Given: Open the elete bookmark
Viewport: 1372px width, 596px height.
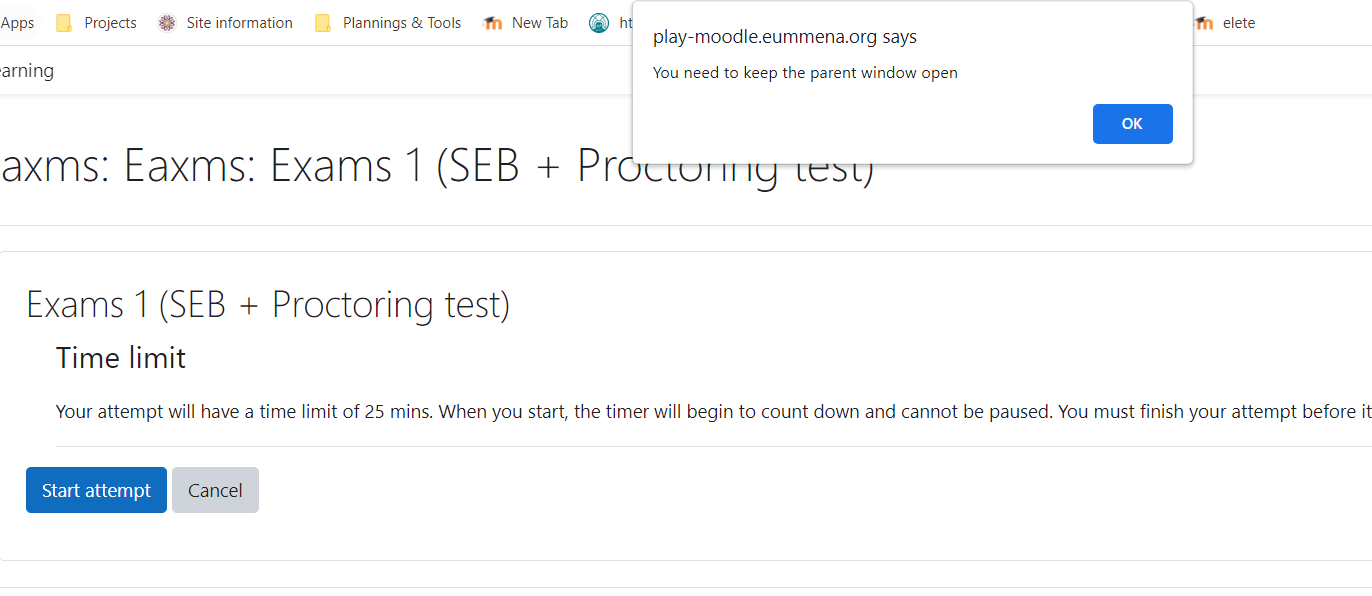Looking at the screenshot, I should (1238, 22).
